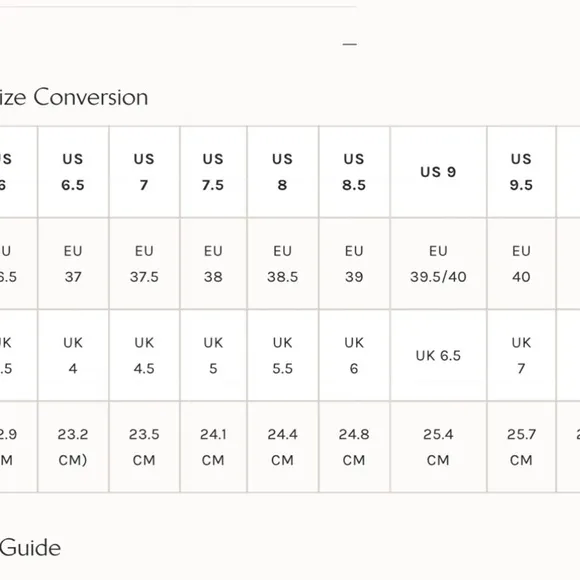The width and height of the screenshot is (580, 580).
Task: Select the 23.2 CM measurement cell
Action: pos(73,447)
